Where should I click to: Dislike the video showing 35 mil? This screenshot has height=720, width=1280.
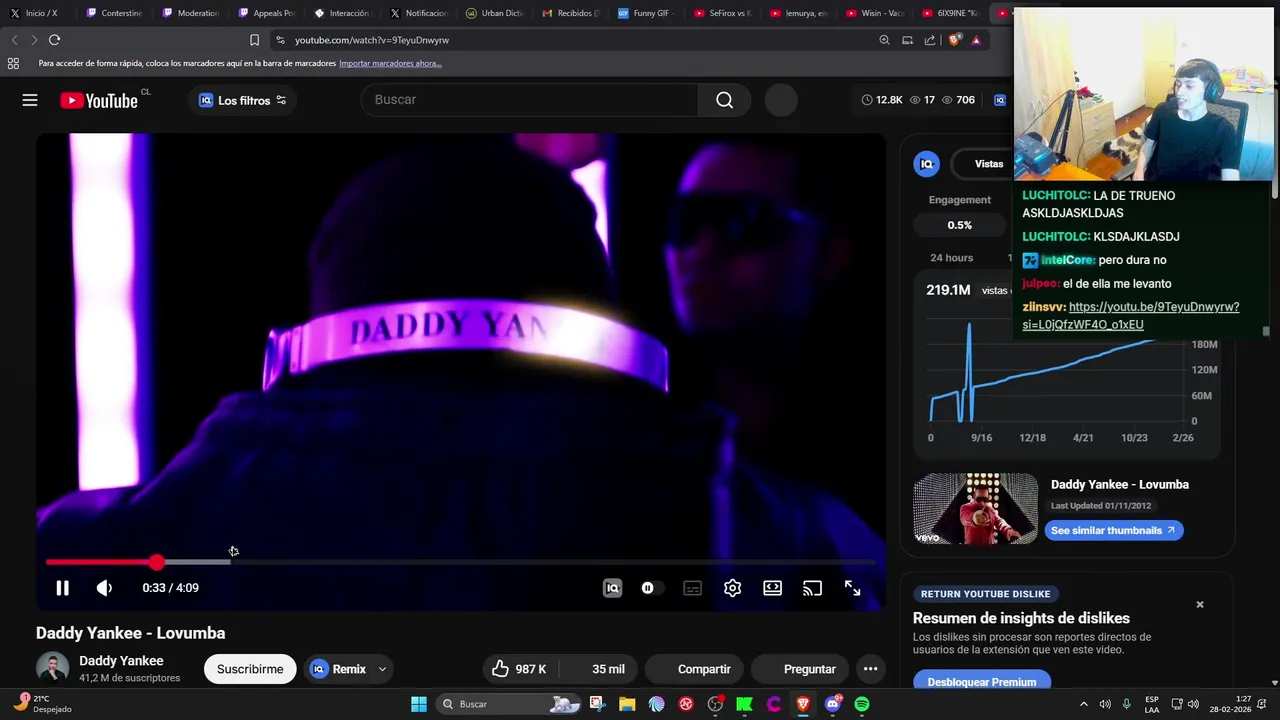click(x=598, y=669)
